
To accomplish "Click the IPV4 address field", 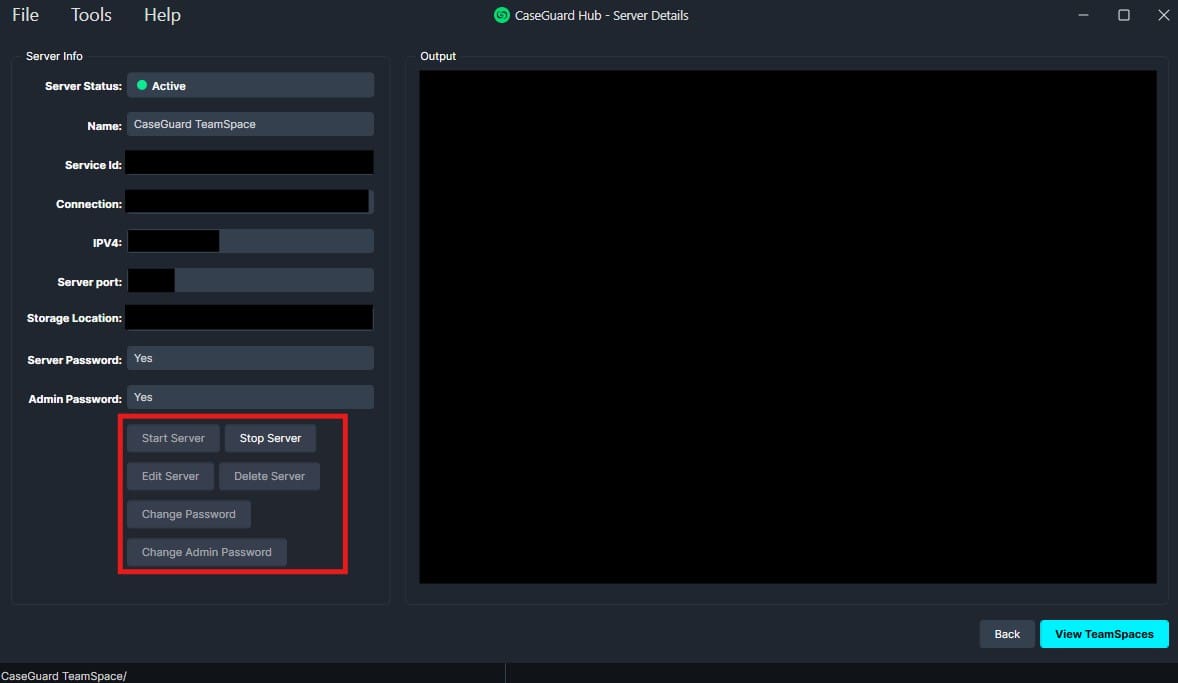I will coord(295,241).
